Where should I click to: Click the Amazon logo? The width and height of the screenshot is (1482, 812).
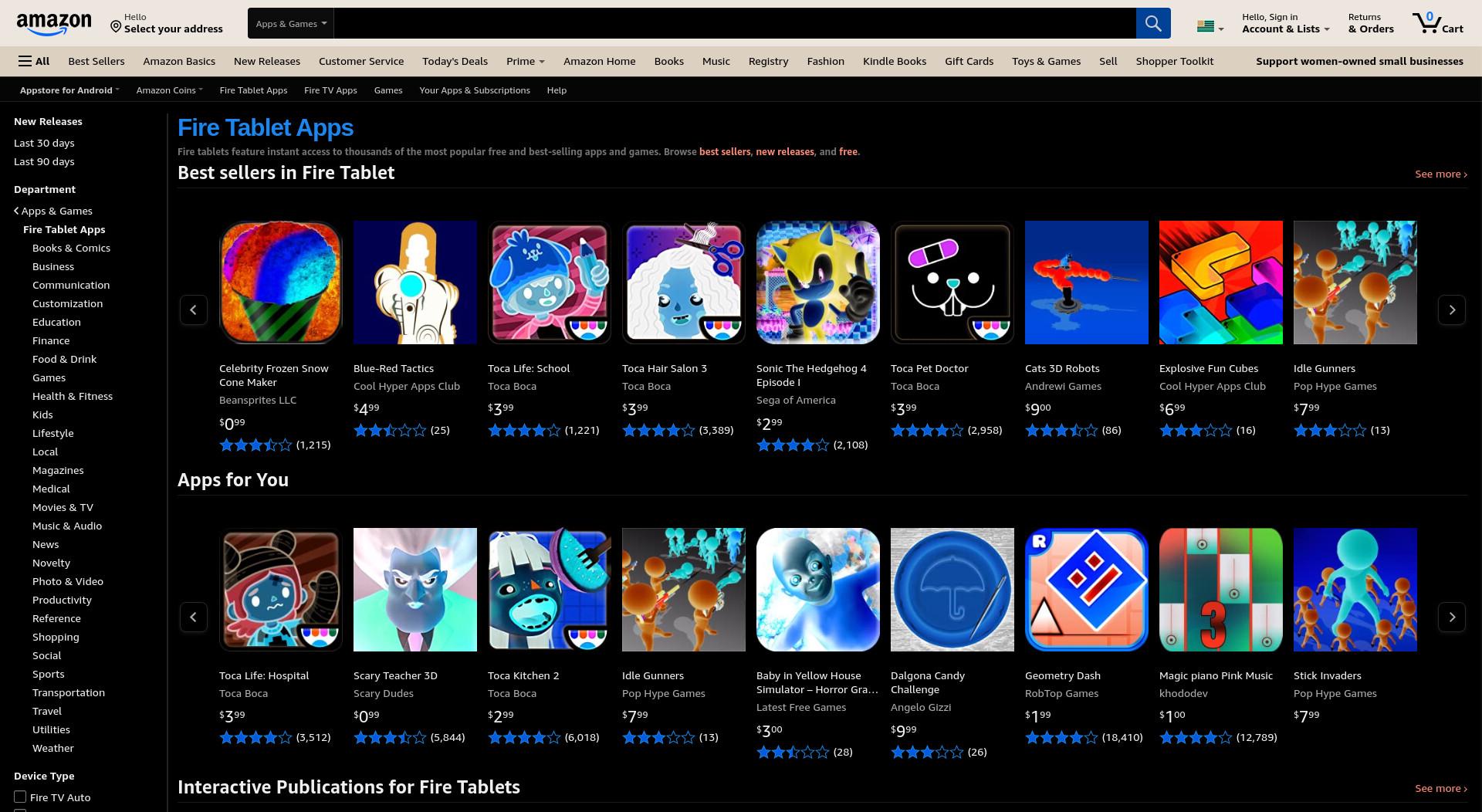tap(54, 24)
